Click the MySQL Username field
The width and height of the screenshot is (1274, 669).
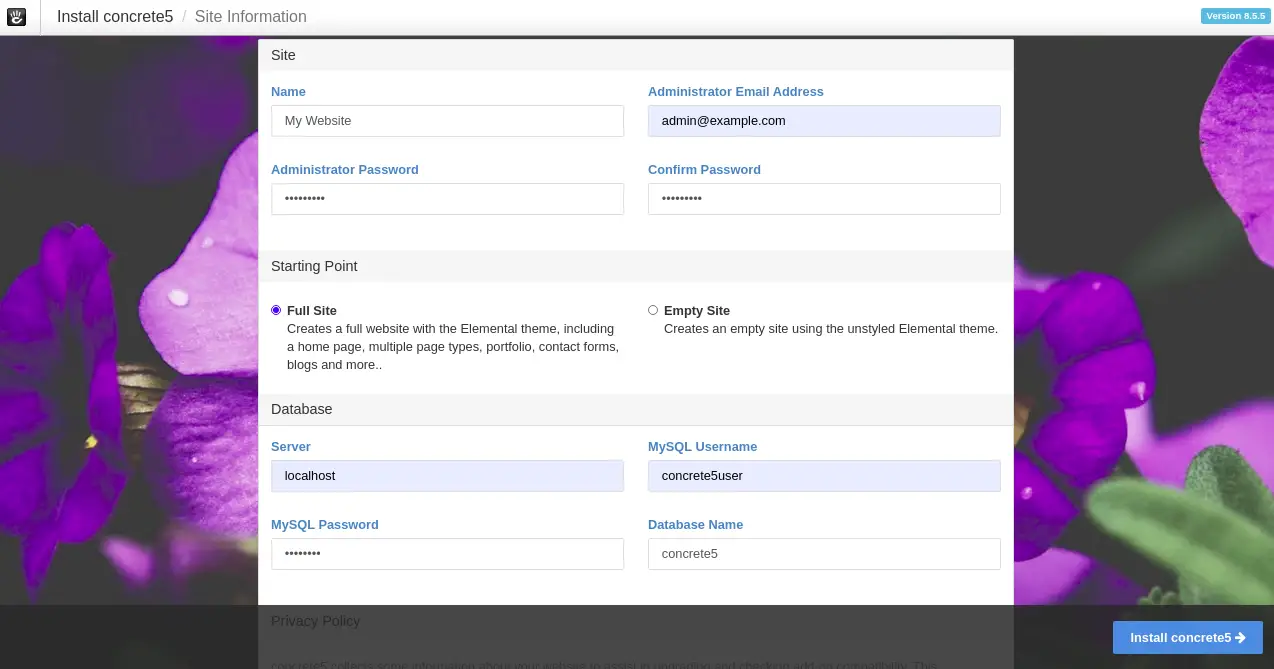pyautogui.click(x=824, y=476)
